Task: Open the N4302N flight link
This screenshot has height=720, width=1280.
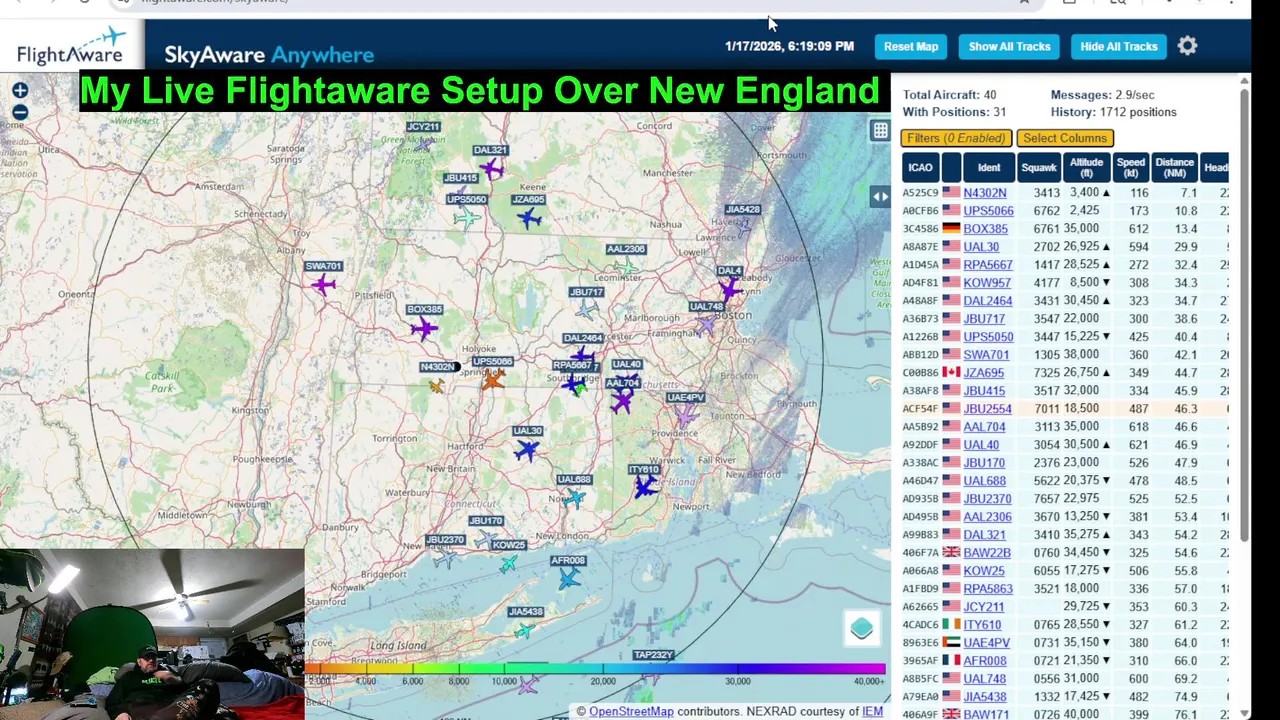Action: [985, 193]
